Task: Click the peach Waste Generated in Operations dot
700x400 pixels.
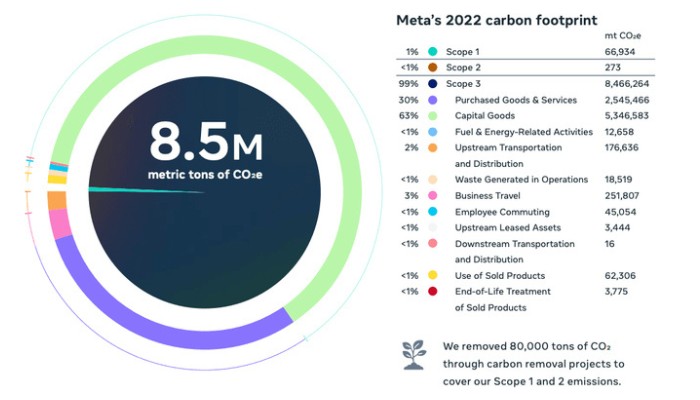Action: tap(433, 179)
